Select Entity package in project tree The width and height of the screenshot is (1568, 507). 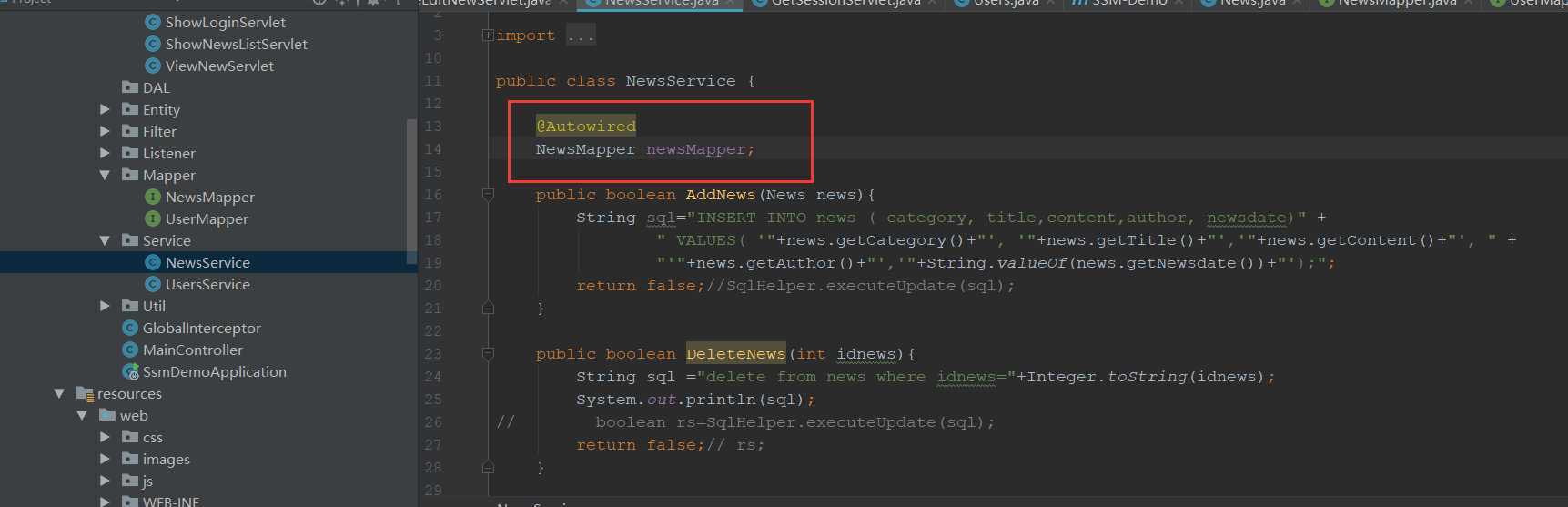(x=161, y=109)
